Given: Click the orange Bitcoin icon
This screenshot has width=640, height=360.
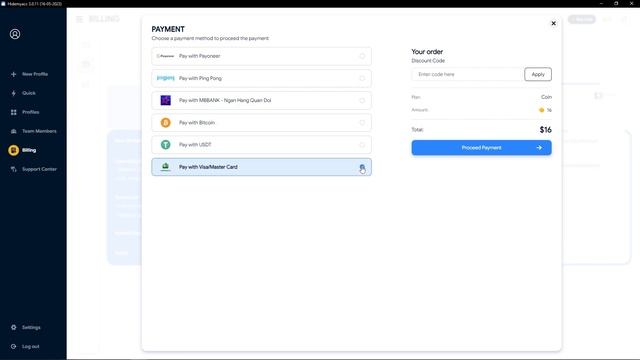Looking at the screenshot, I should (x=165, y=122).
